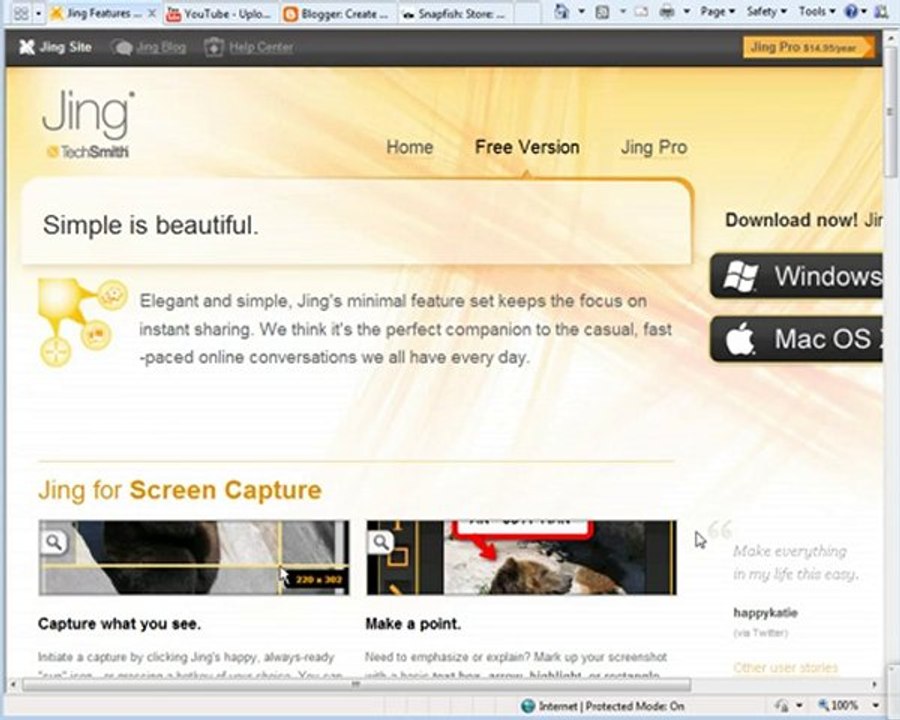Expand the Print dropdown arrow
Viewport: 900px width, 720px height.
(686, 11)
